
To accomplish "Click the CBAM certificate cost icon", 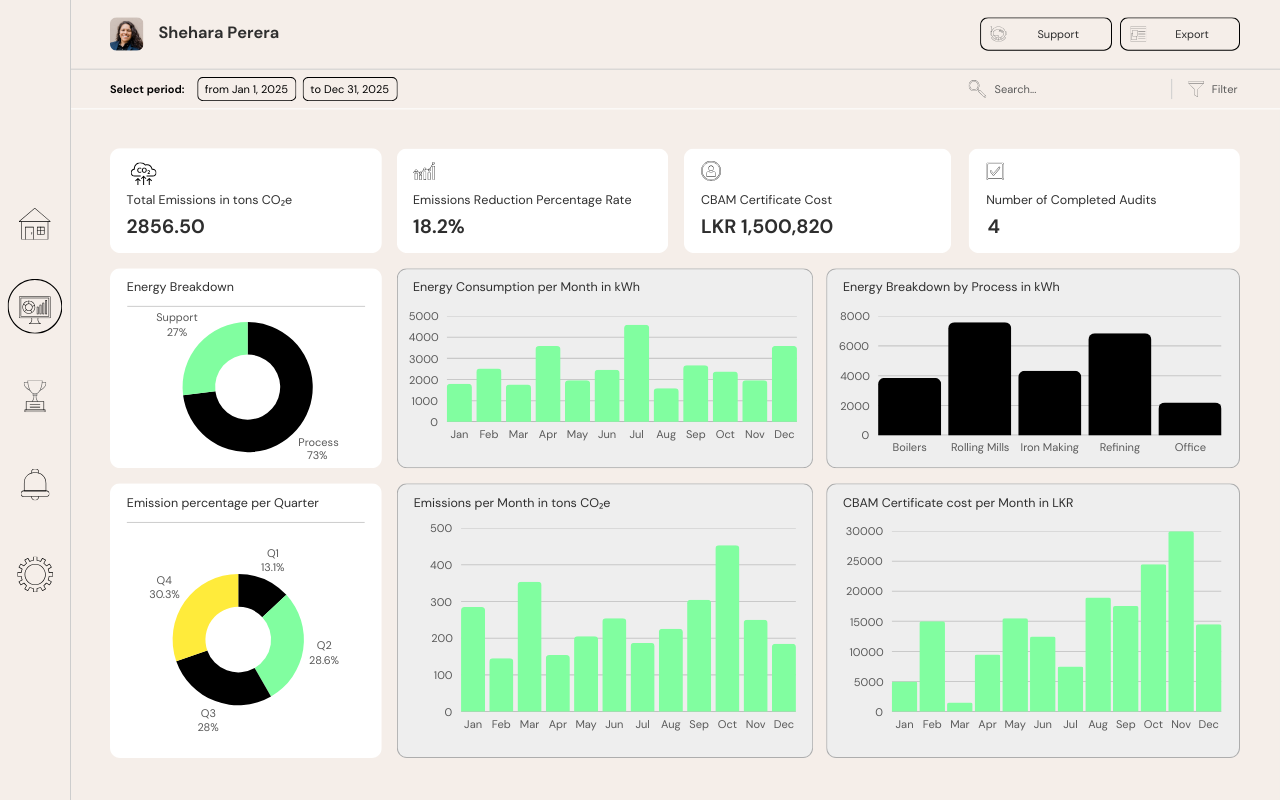I will pos(711,171).
